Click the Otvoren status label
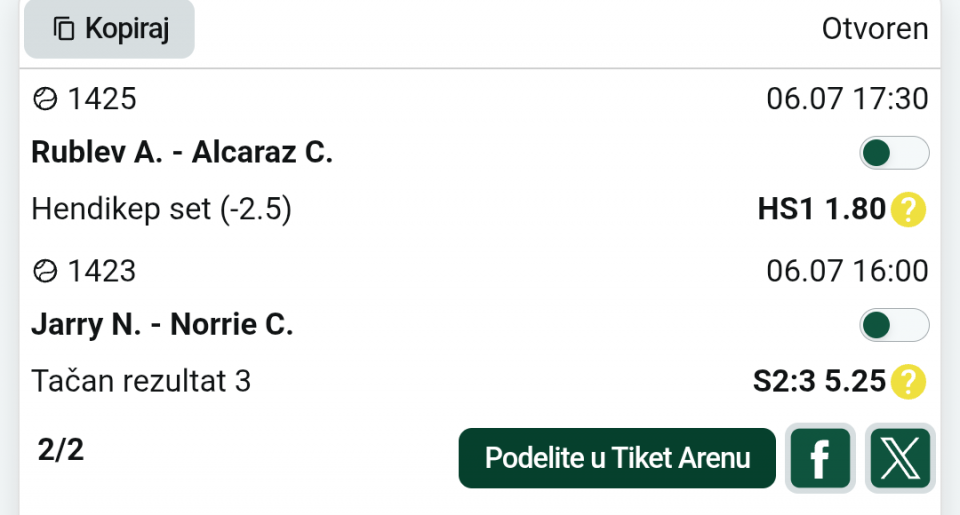960x515 pixels. click(x=875, y=29)
